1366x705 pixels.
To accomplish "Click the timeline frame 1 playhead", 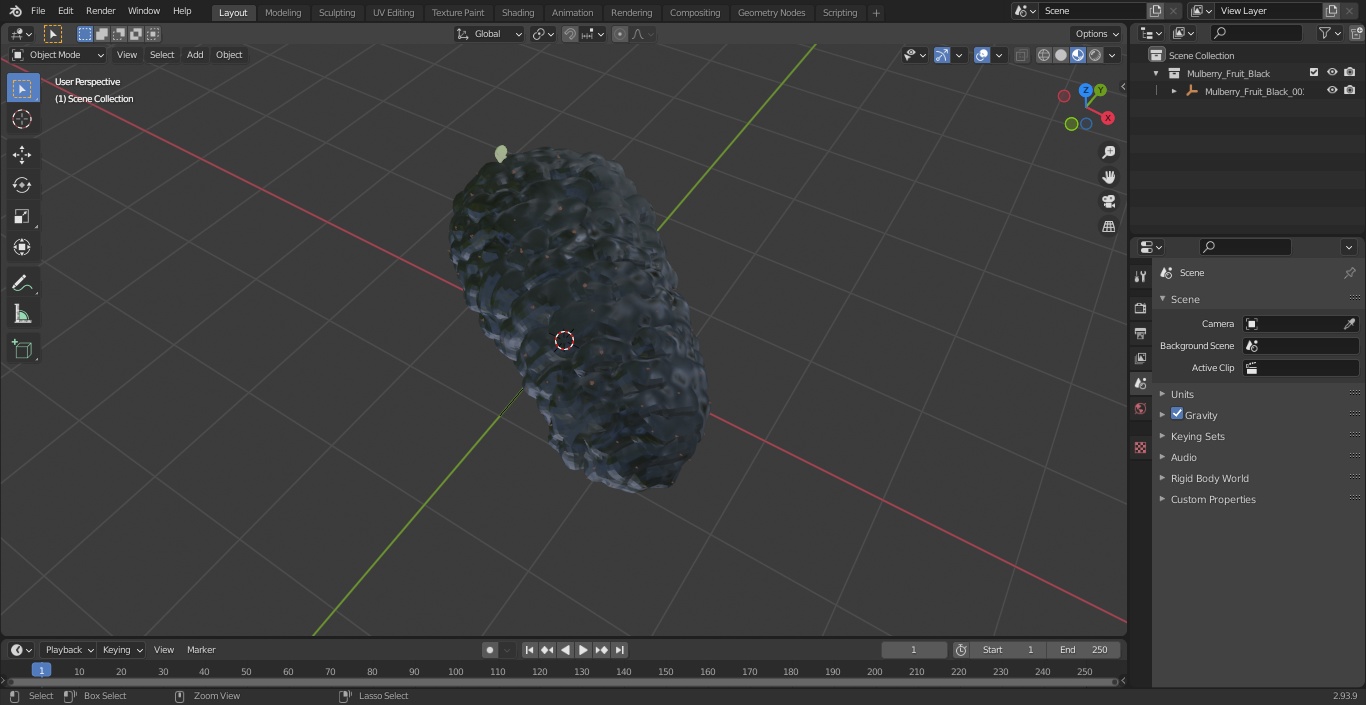I will [x=41, y=671].
